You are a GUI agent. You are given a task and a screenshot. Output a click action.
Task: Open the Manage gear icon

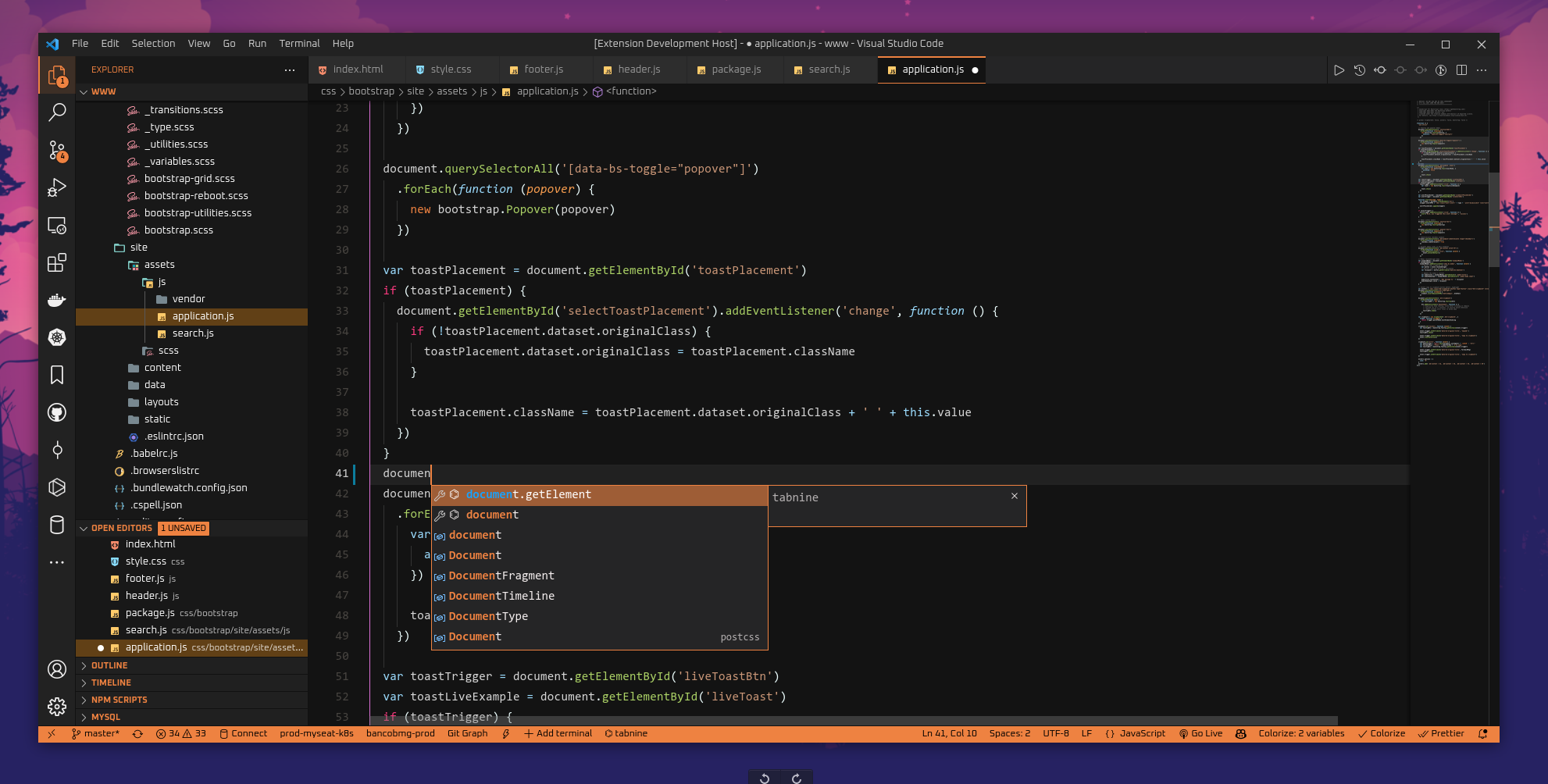pos(57,707)
